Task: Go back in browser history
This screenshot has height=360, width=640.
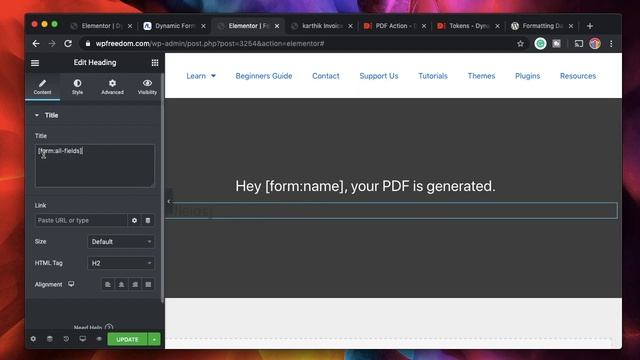Action: coord(36,44)
